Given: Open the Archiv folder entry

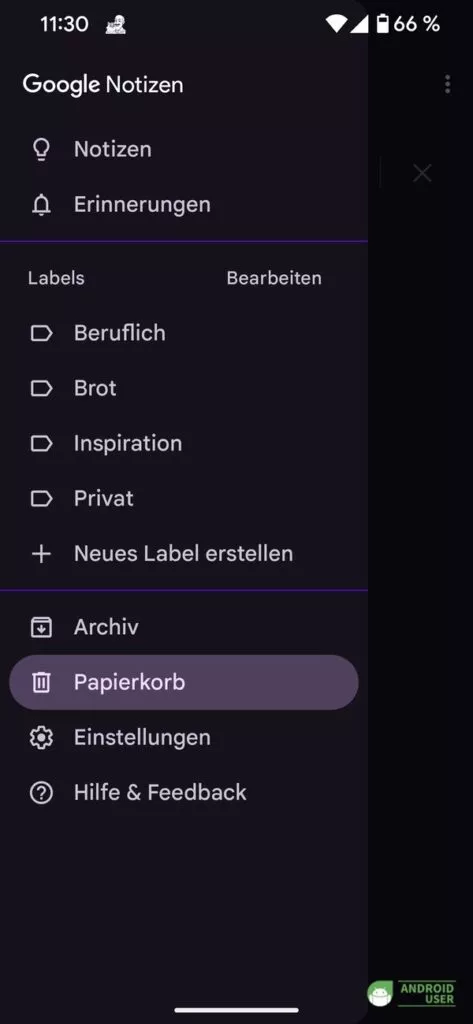Looking at the screenshot, I should [x=184, y=628].
